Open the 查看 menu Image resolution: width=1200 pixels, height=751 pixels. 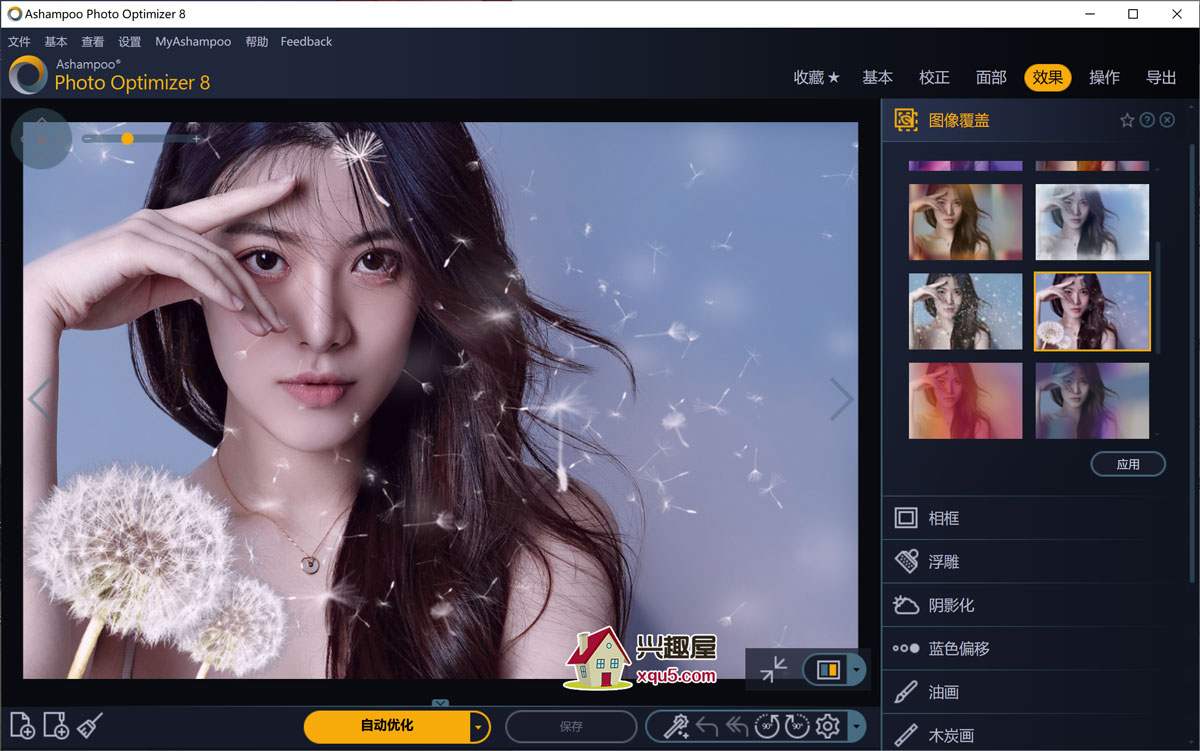coord(93,42)
